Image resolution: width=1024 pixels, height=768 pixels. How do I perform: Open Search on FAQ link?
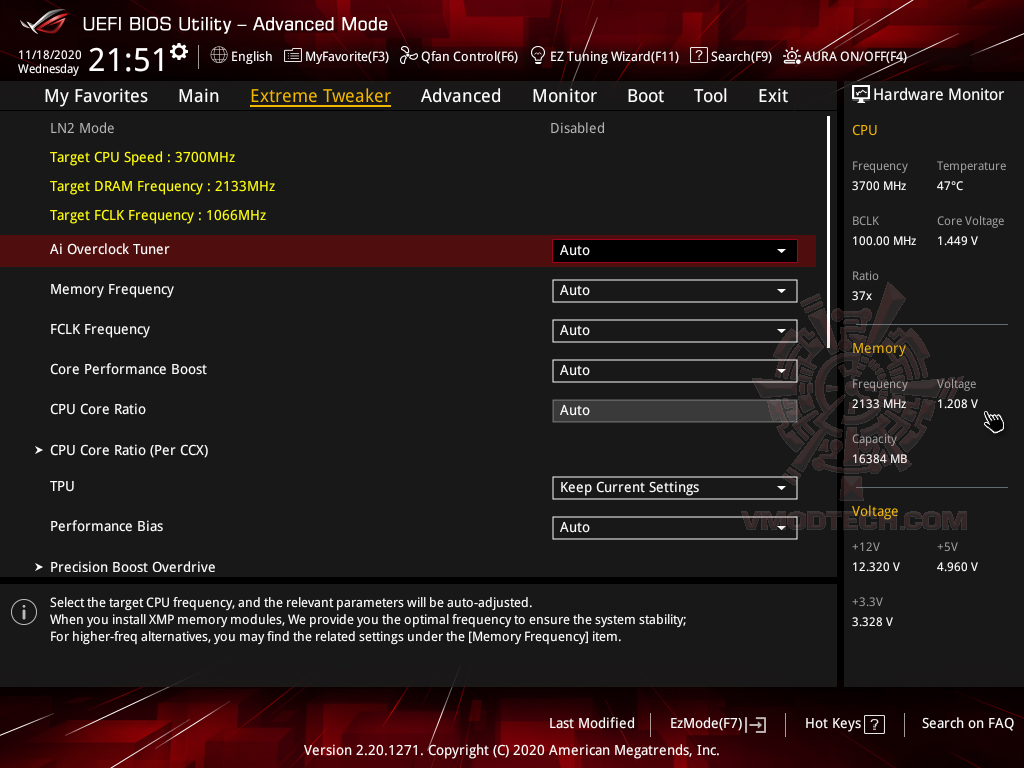coord(967,723)
